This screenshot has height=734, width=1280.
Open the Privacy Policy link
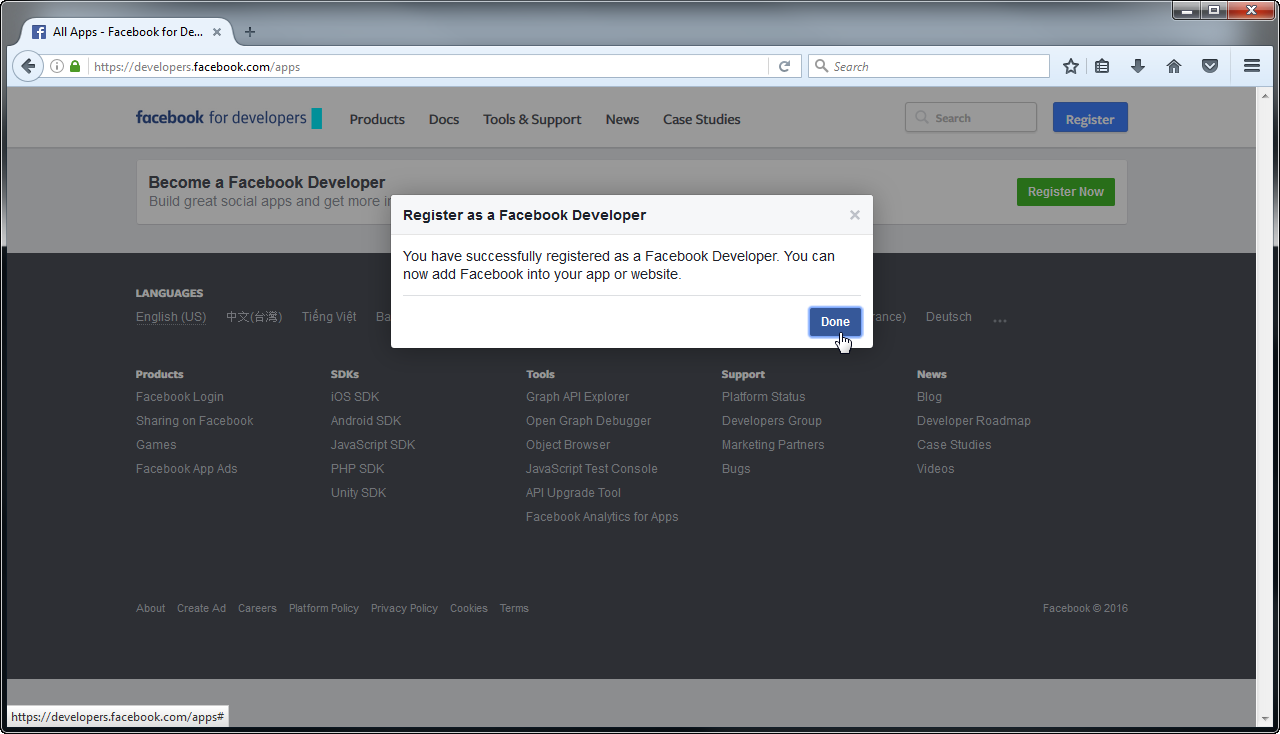404,608
